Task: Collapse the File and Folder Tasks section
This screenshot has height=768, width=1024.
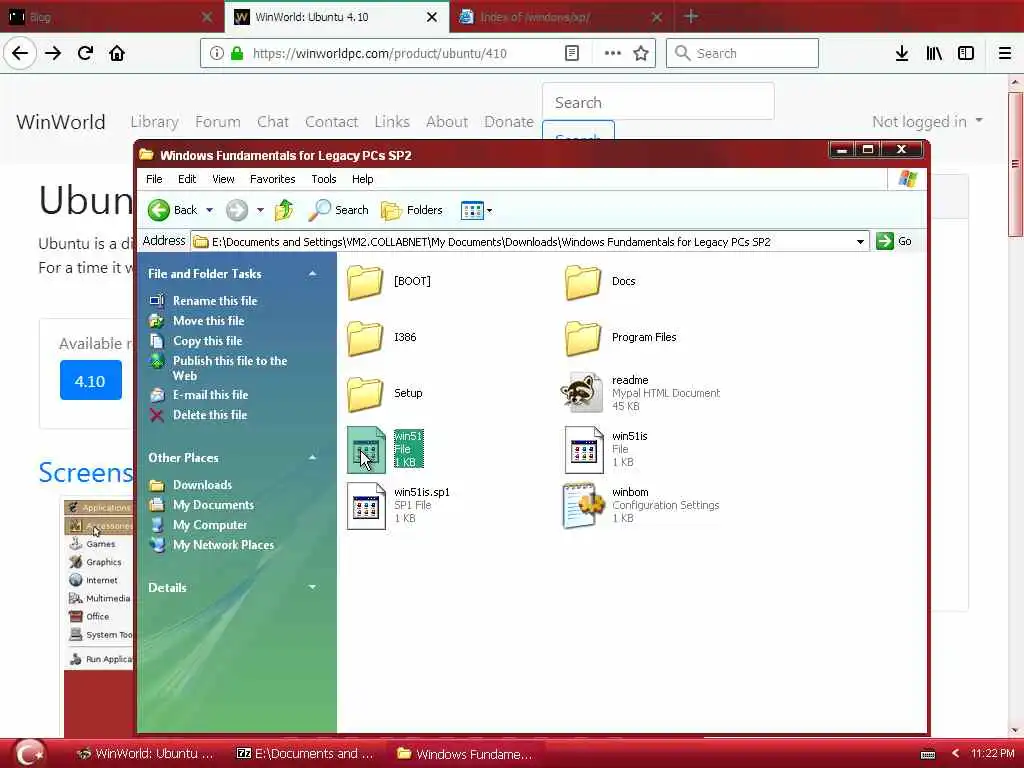Action: tap(312, 274)
